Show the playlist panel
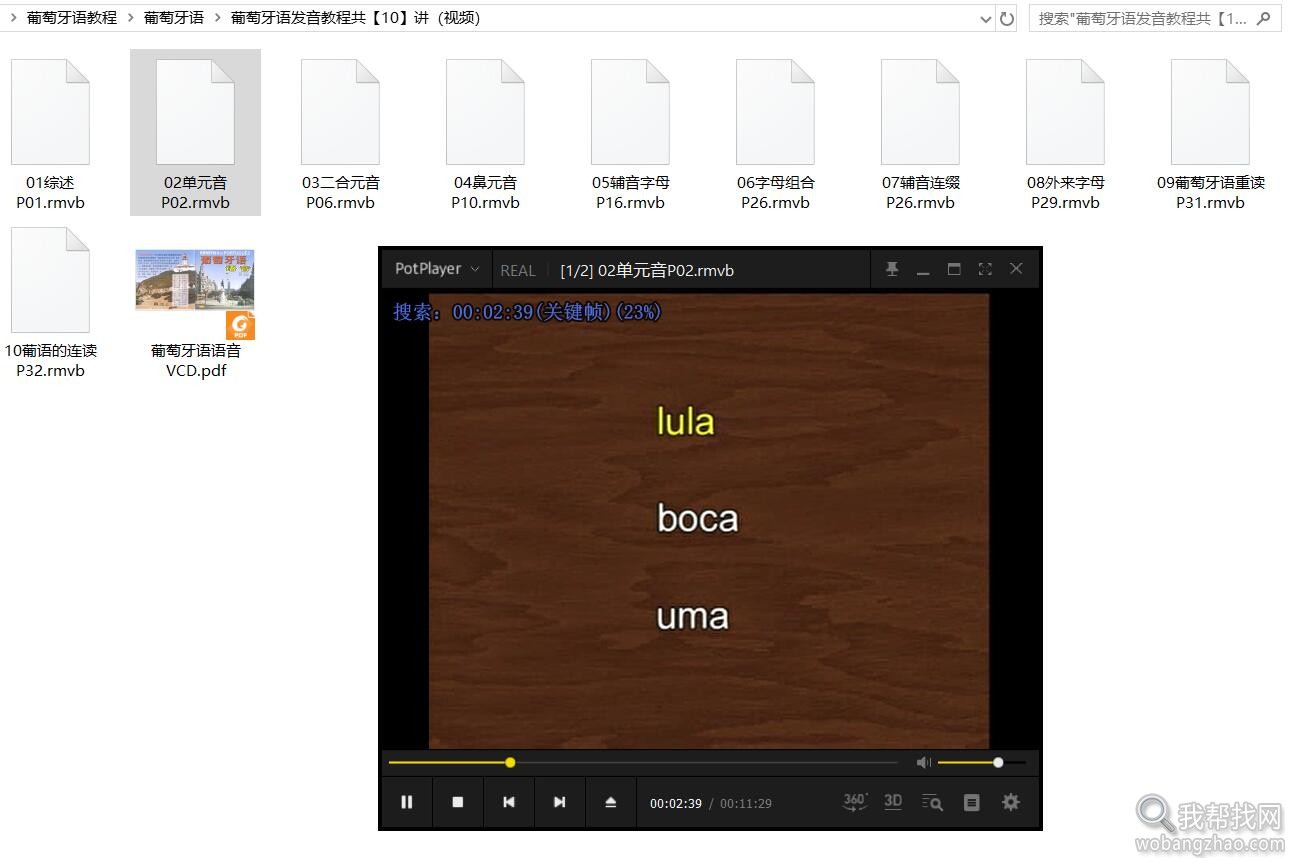Image resolution: width=1290 pixels, height=863 pixels. tap(971, 802)
